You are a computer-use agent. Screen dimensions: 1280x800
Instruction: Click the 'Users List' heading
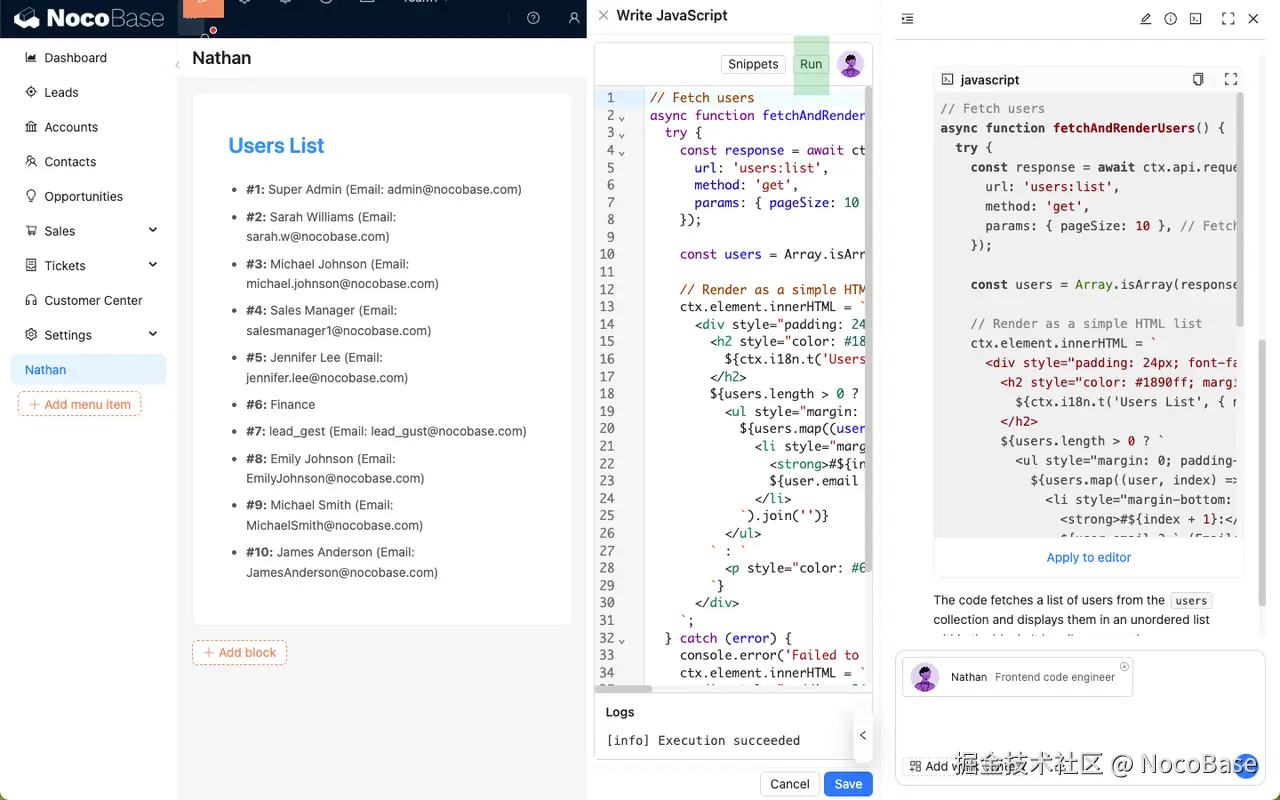click(276, 146)
